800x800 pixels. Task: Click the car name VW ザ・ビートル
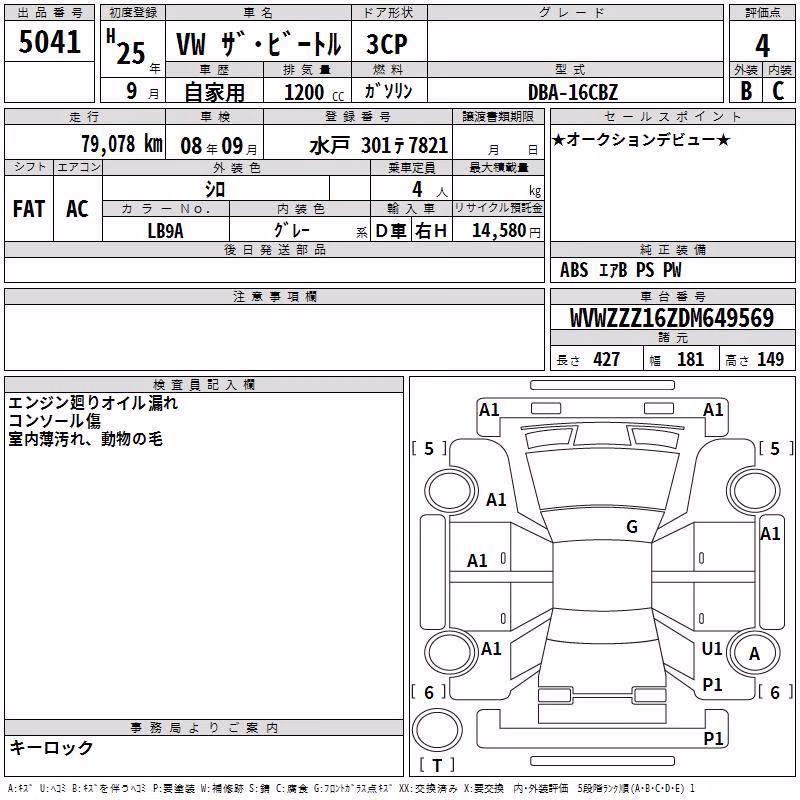point(259,44)
